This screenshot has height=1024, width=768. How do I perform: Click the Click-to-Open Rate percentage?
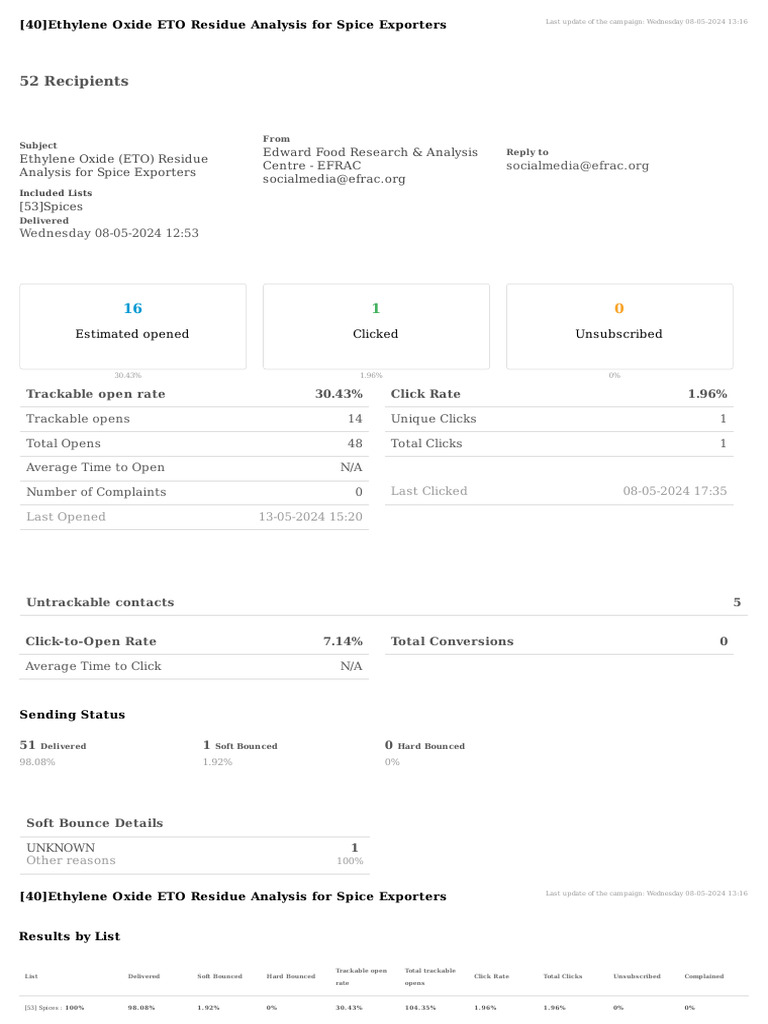(343, 641)
